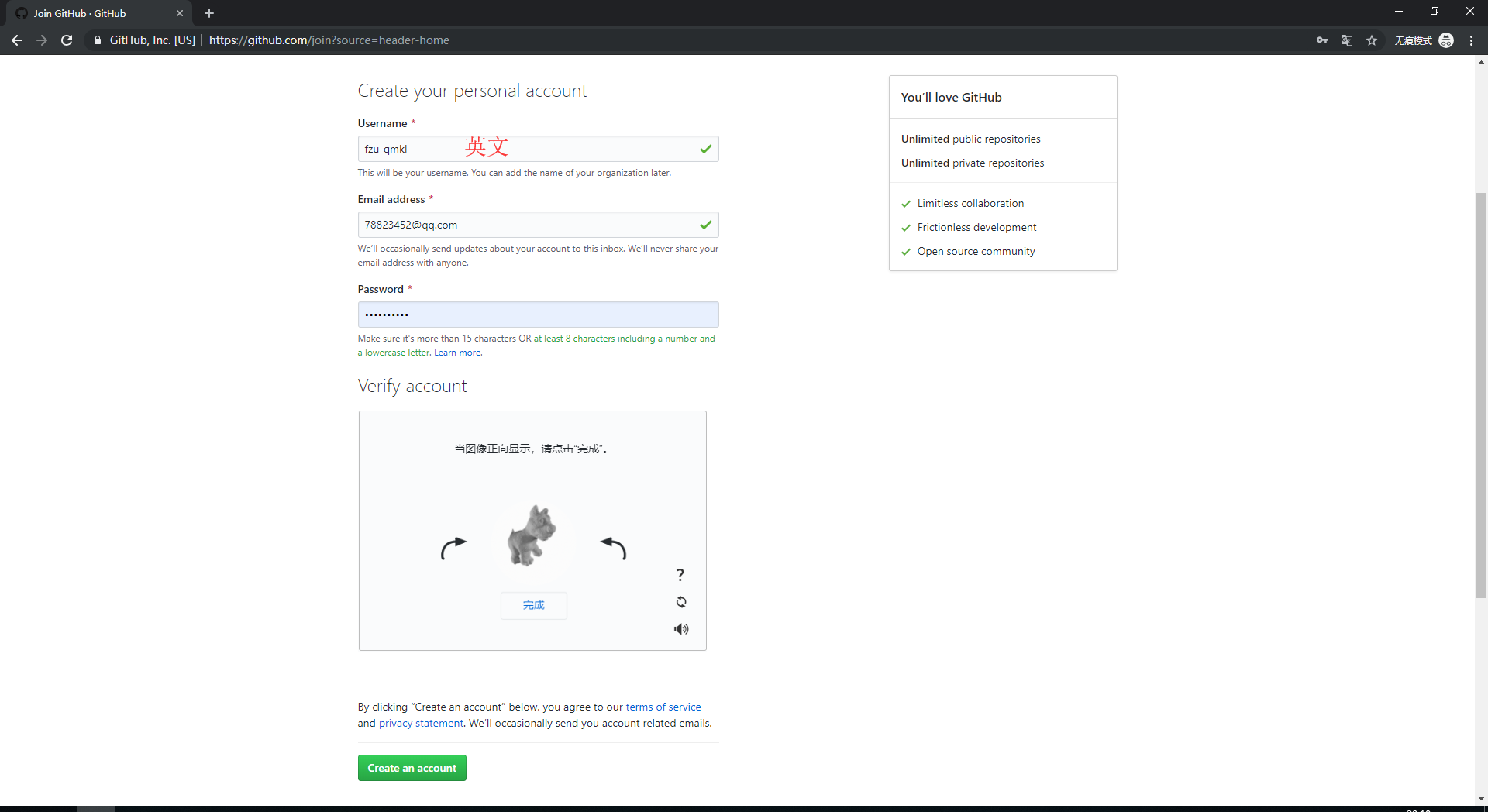Click the captcha dog image
1488x812 pixels.
pyautogui.click(x=532, y=535)
